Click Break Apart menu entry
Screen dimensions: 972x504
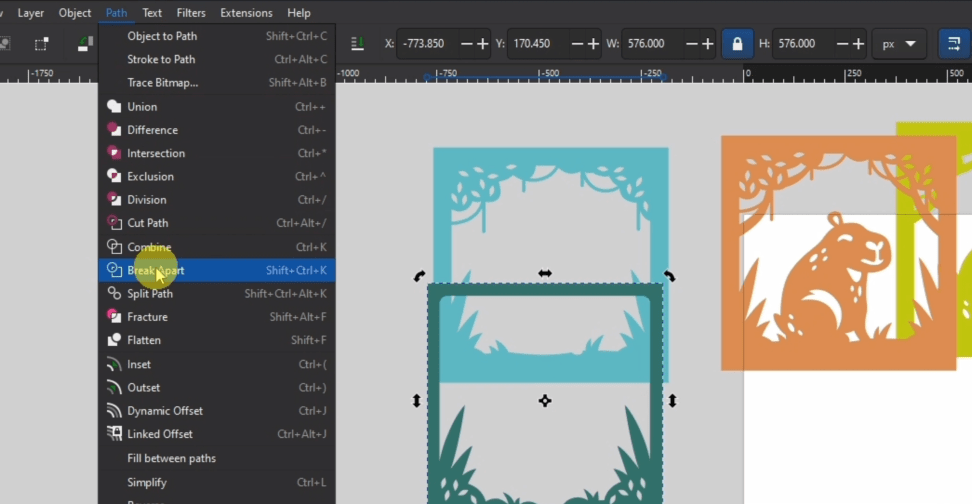pos(156,270)
